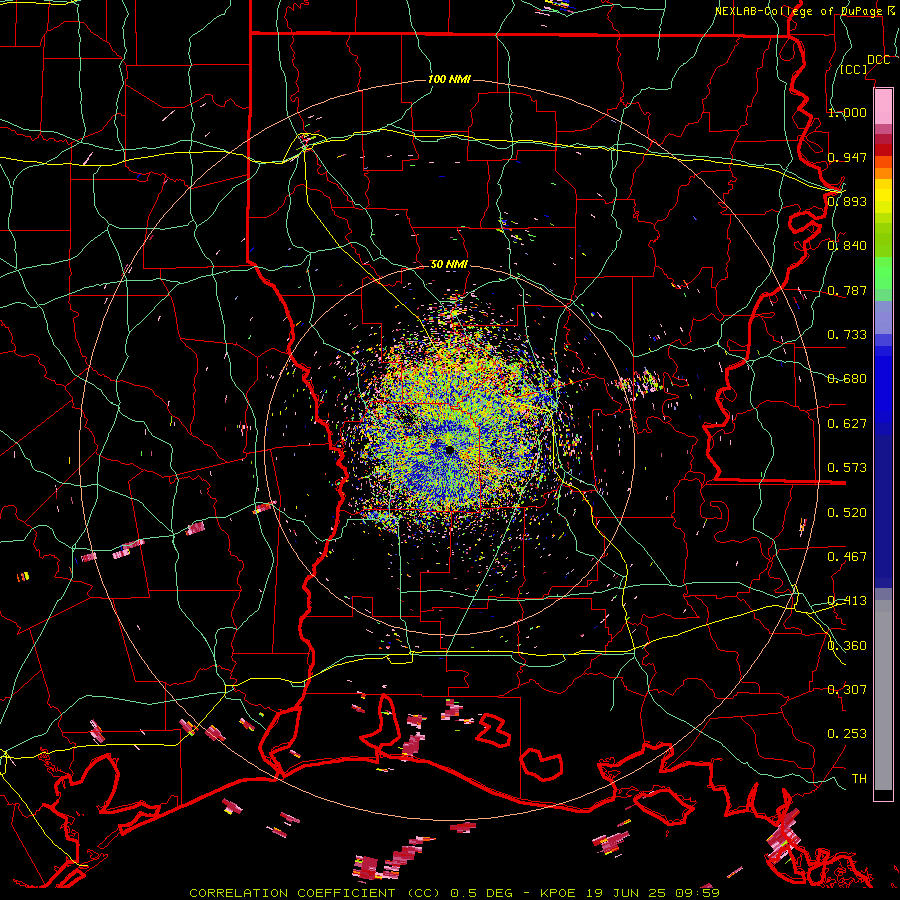The height and width of the screenshot is (900, 900).
Task: Click the 100 NMI range ring label
Action: tap(449, 79)
